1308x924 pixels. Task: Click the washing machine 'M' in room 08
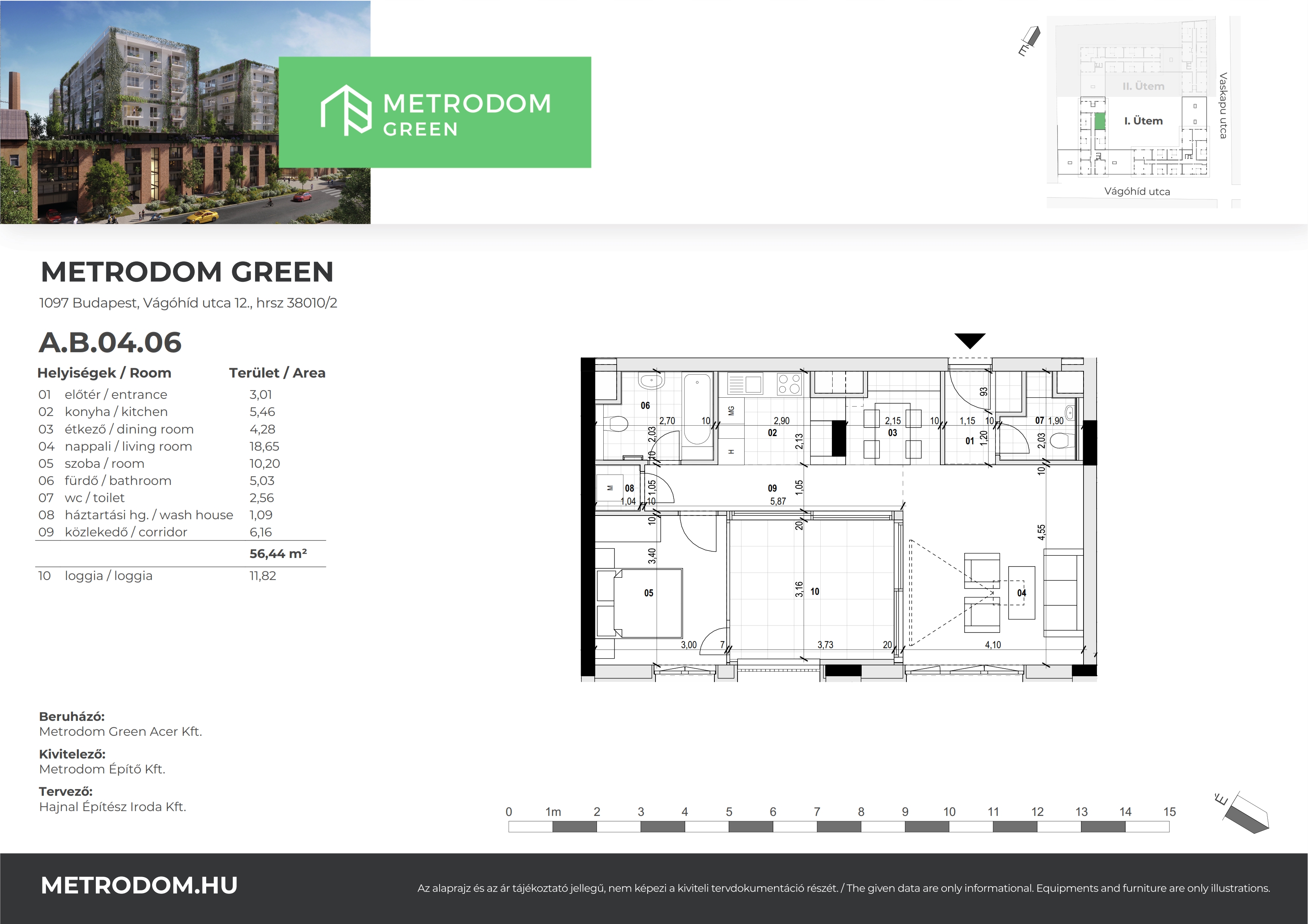coord(610,489)
